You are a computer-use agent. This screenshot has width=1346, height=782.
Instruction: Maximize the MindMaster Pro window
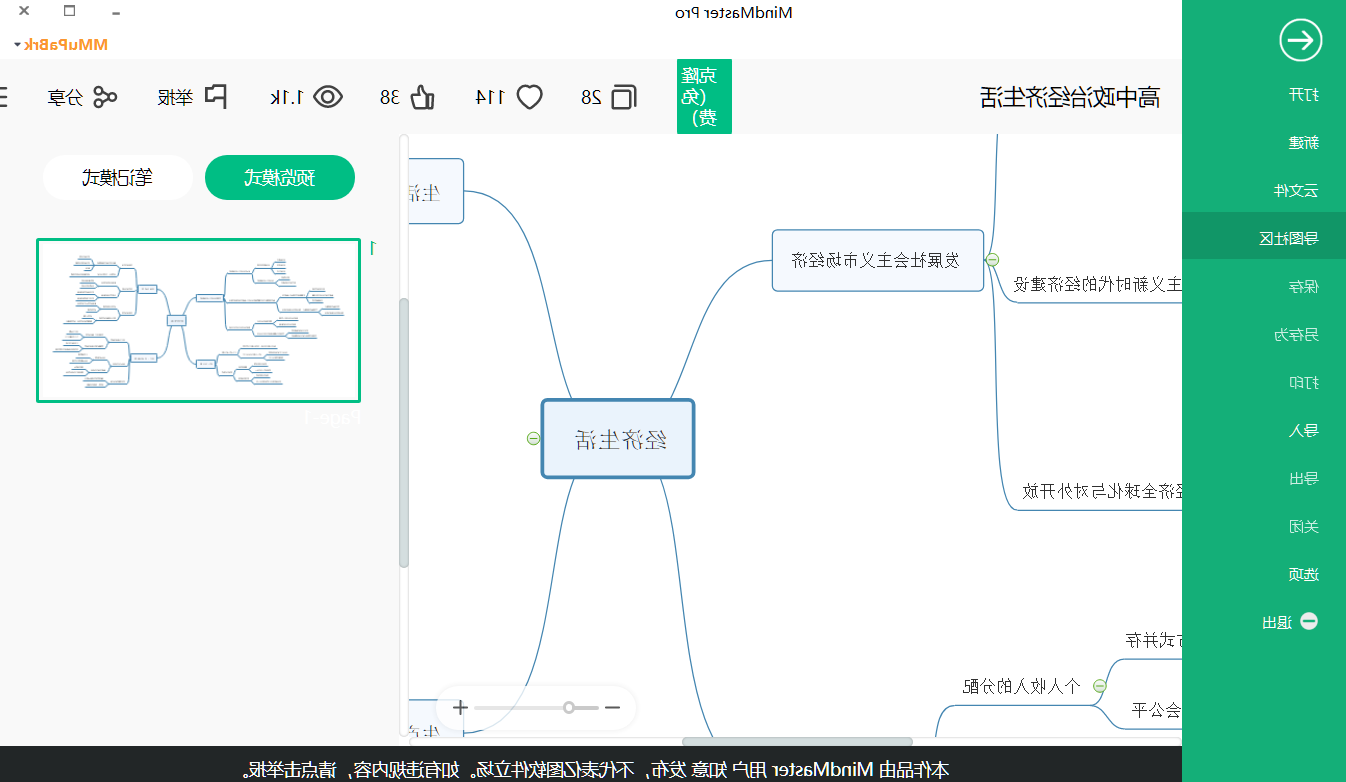click(x=69, y=12)
